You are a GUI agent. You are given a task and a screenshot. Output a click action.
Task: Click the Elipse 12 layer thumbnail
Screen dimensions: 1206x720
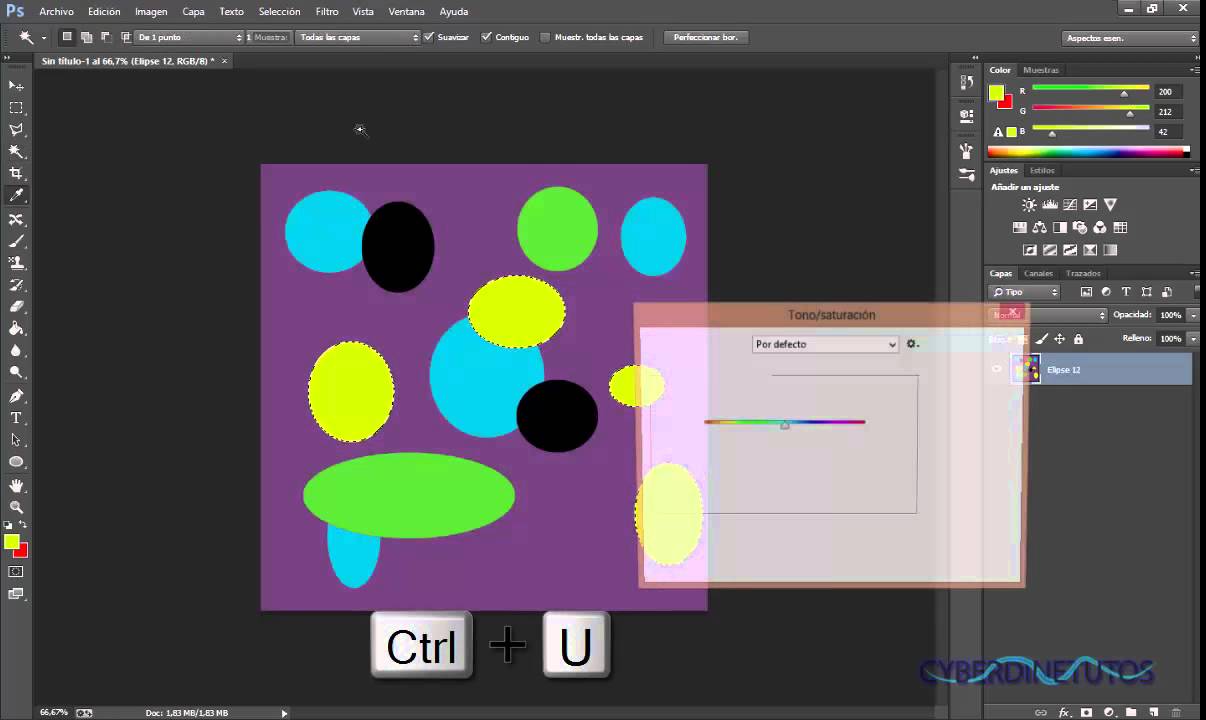(1026, 370)
